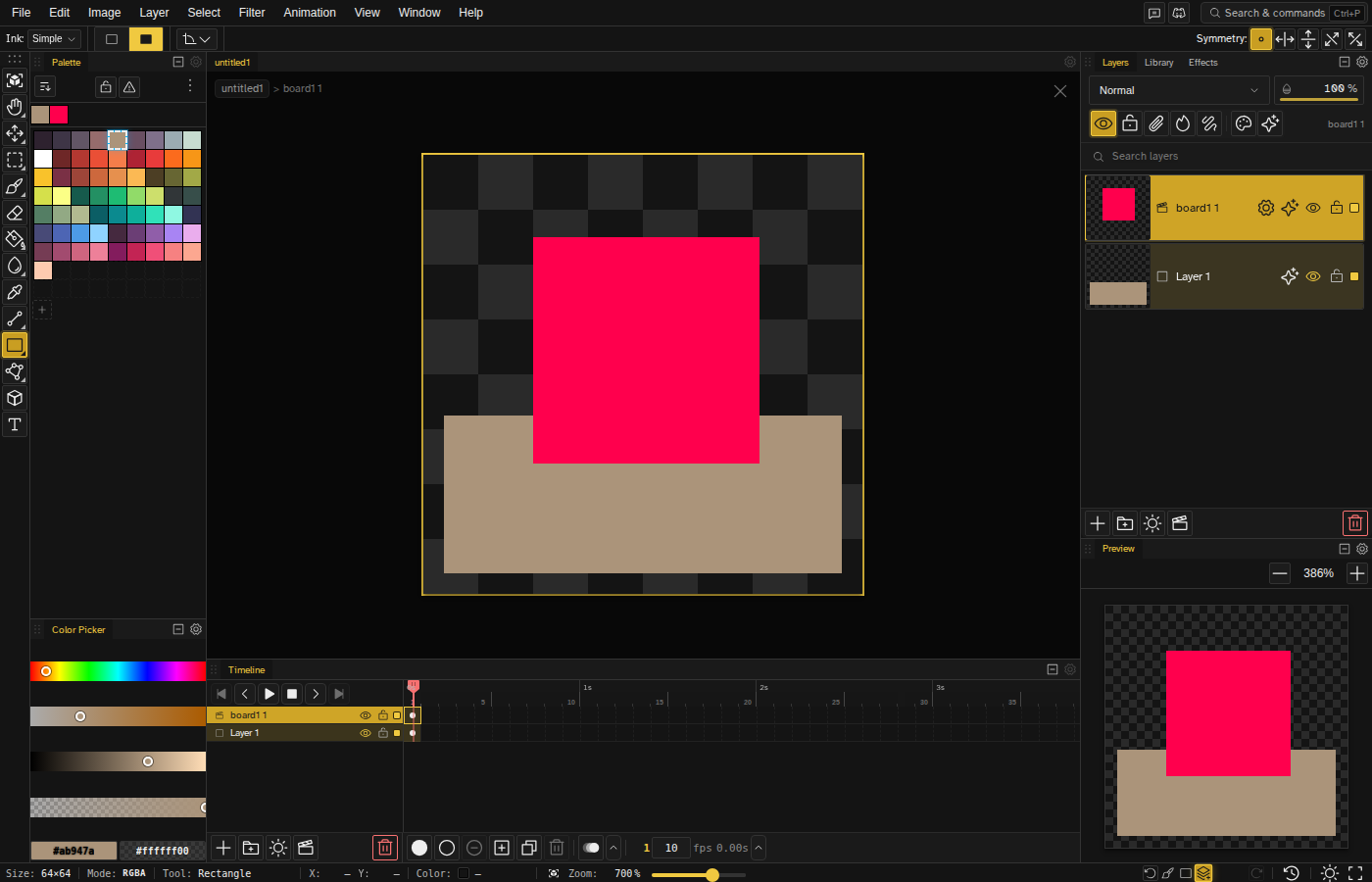This screenshot has height=882, width=1372.
Task: Select the Hand pan tool
Action: [x=15, y=107]
